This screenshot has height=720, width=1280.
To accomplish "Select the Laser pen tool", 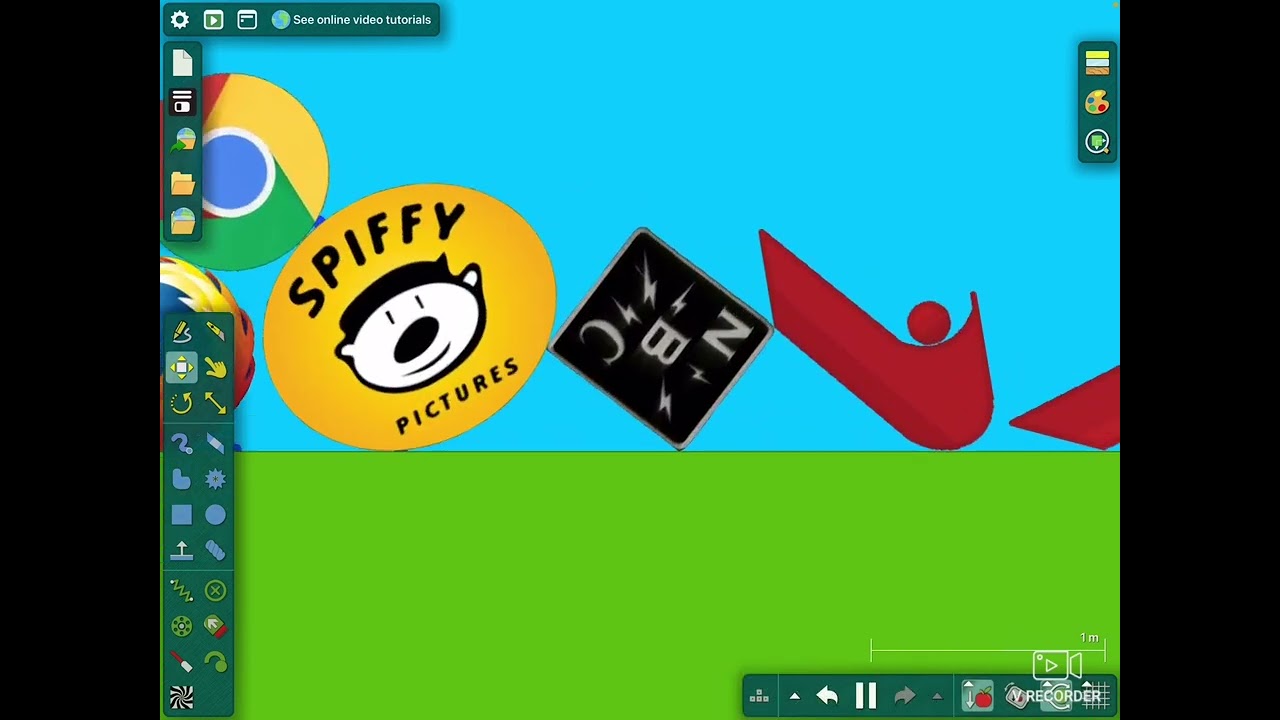I will (181, 662).
